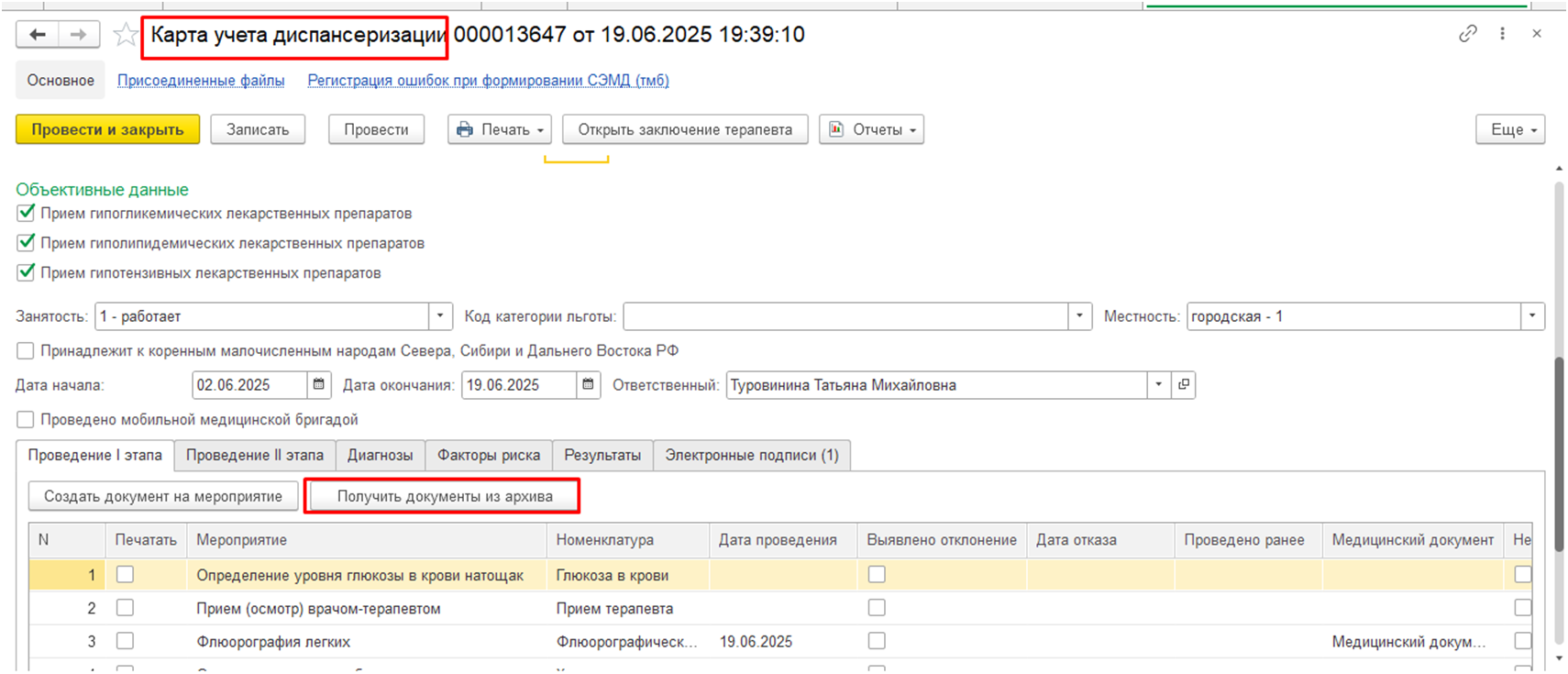Click the back navigation arrow
The image size is (1568, 674).
38,35
